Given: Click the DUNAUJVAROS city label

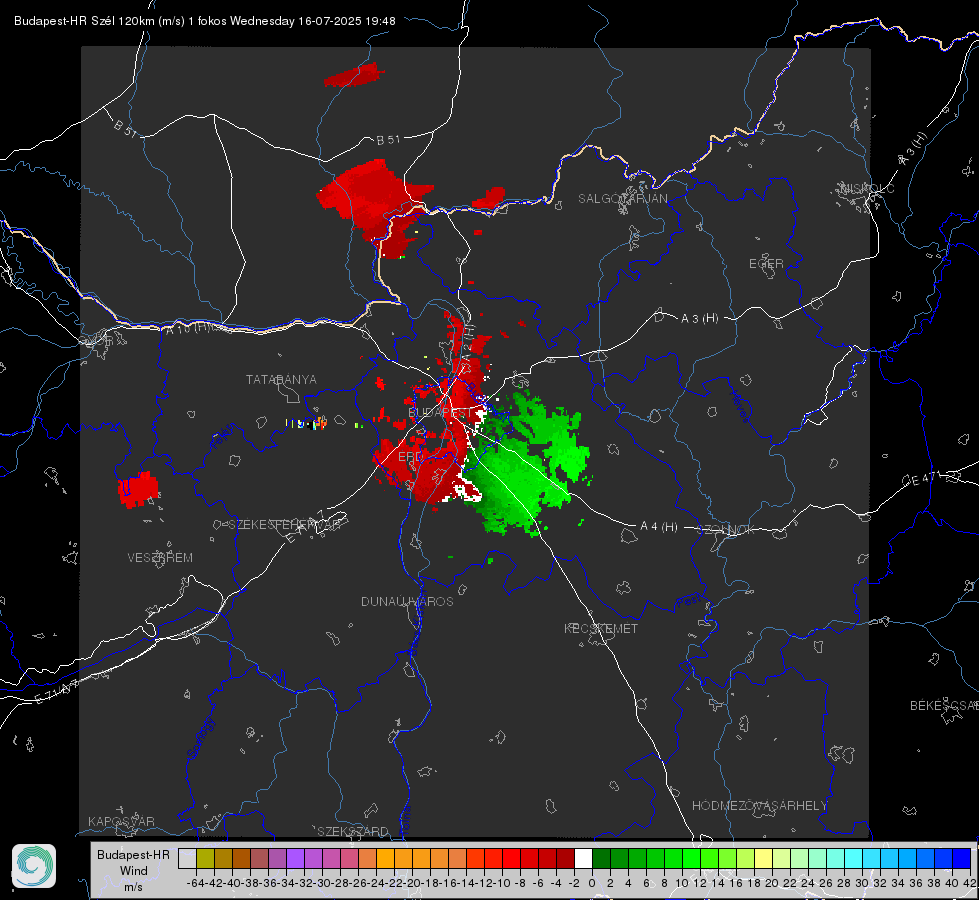Looking at the screenshot, I should (x=407, y=601).
